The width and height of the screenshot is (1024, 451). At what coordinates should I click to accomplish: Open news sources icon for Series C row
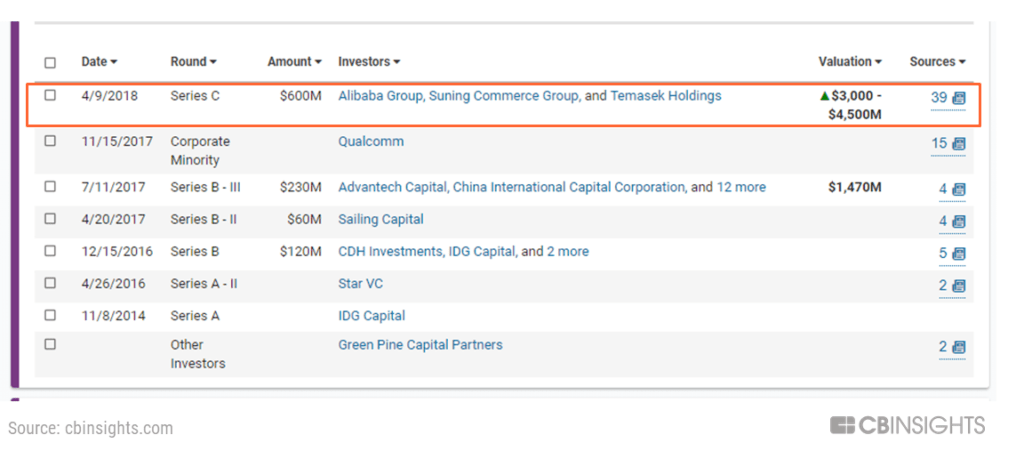959,99
